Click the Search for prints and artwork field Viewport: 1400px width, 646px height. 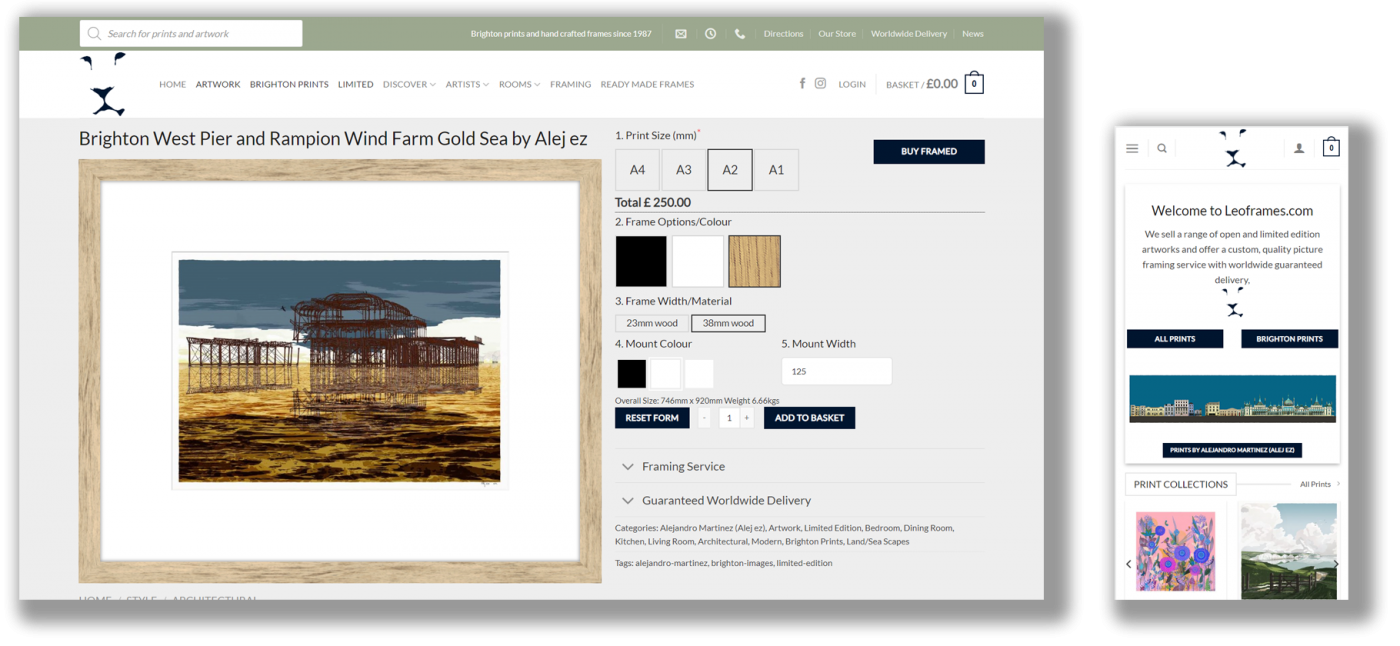191,33
